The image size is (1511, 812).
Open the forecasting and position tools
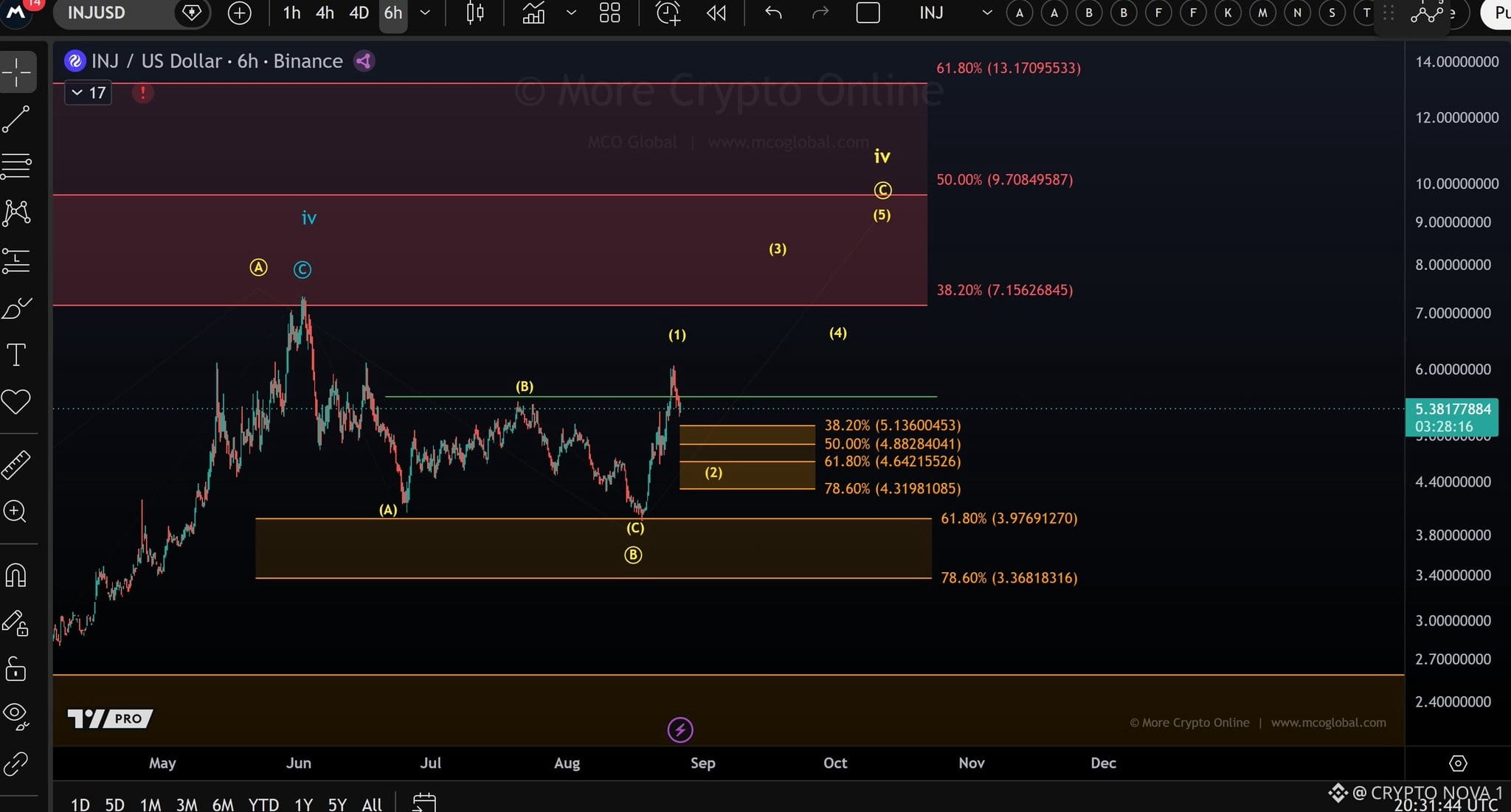16,260
